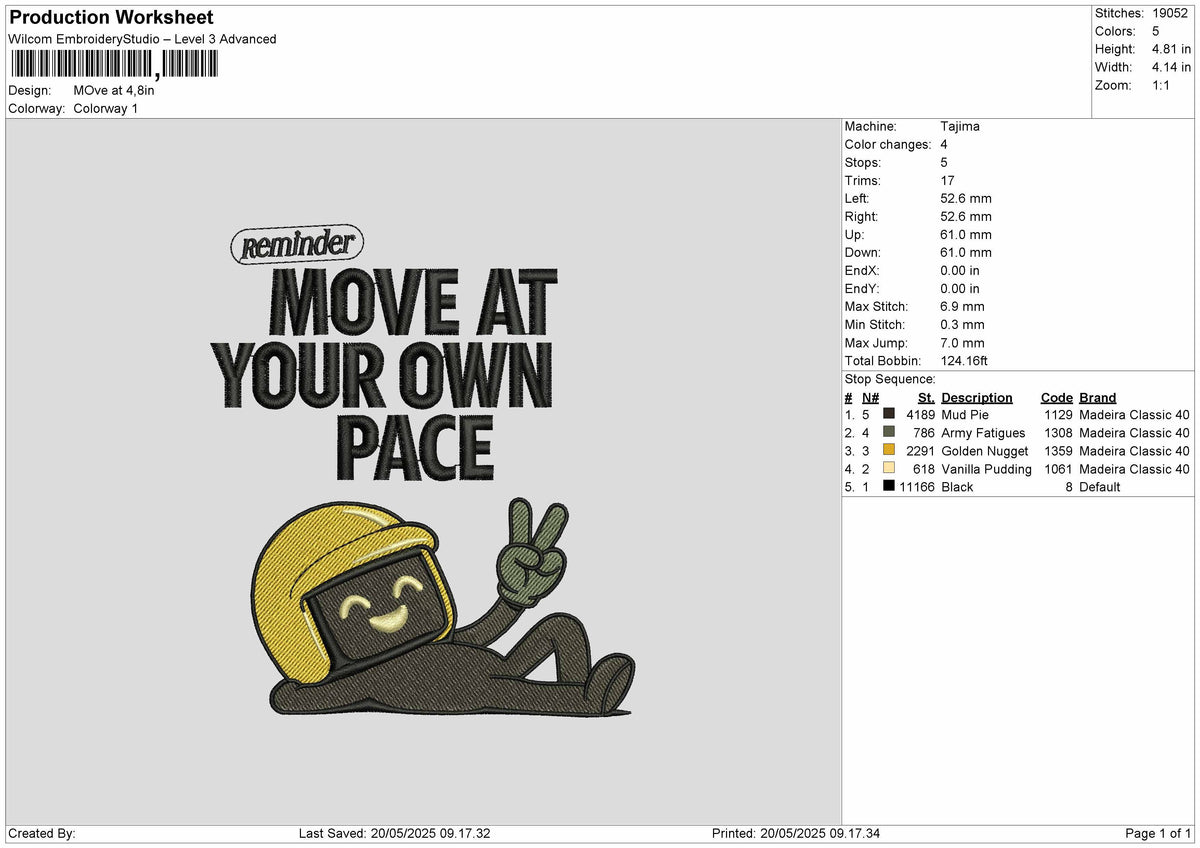This screenshot has width=1200, height=848.
Task: Click the Black color chip
Action: [x=888, y=486]
